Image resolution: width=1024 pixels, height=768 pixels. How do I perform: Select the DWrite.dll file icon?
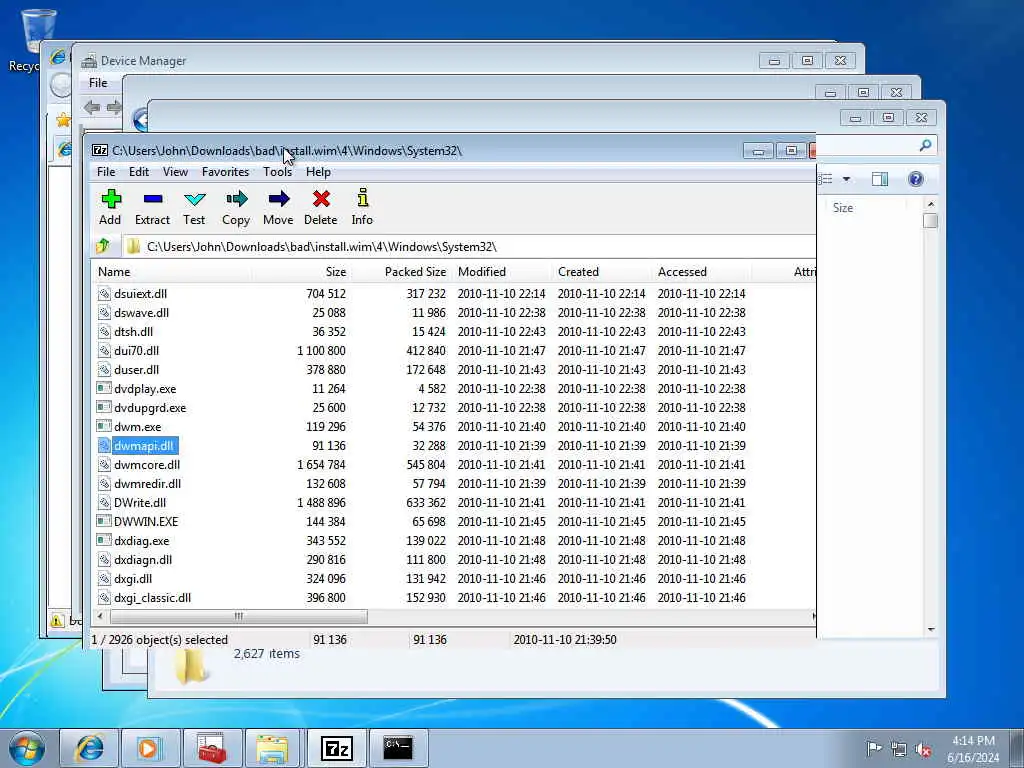pyautogui.click(x=104, y=503)
